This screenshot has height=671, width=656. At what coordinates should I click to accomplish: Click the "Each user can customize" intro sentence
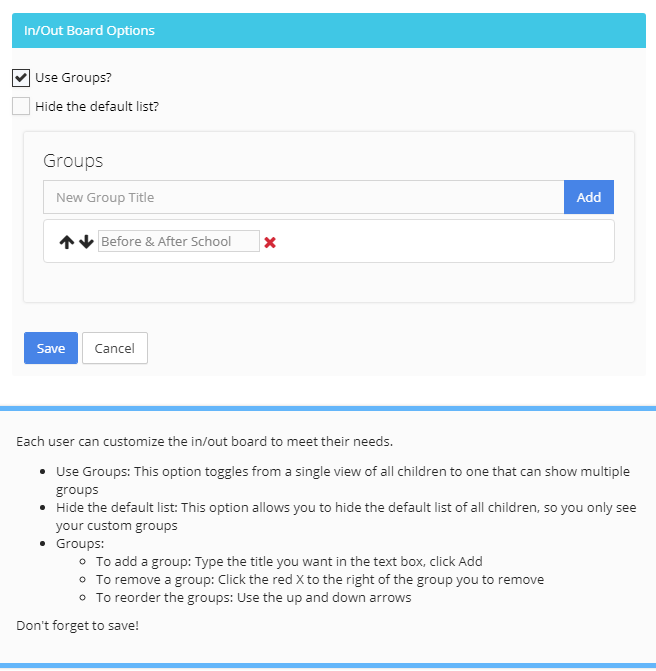pos(206,441)
